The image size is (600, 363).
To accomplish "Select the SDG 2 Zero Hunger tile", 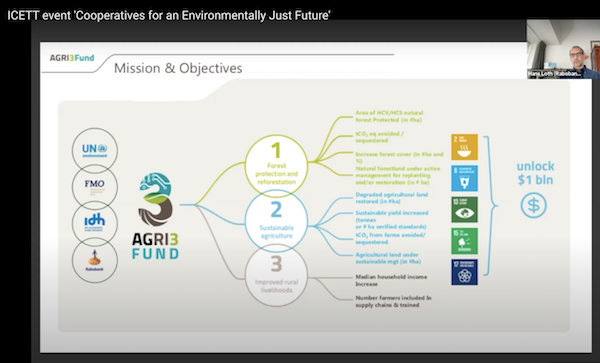I will pyautogui.click(x=464, y=147).
